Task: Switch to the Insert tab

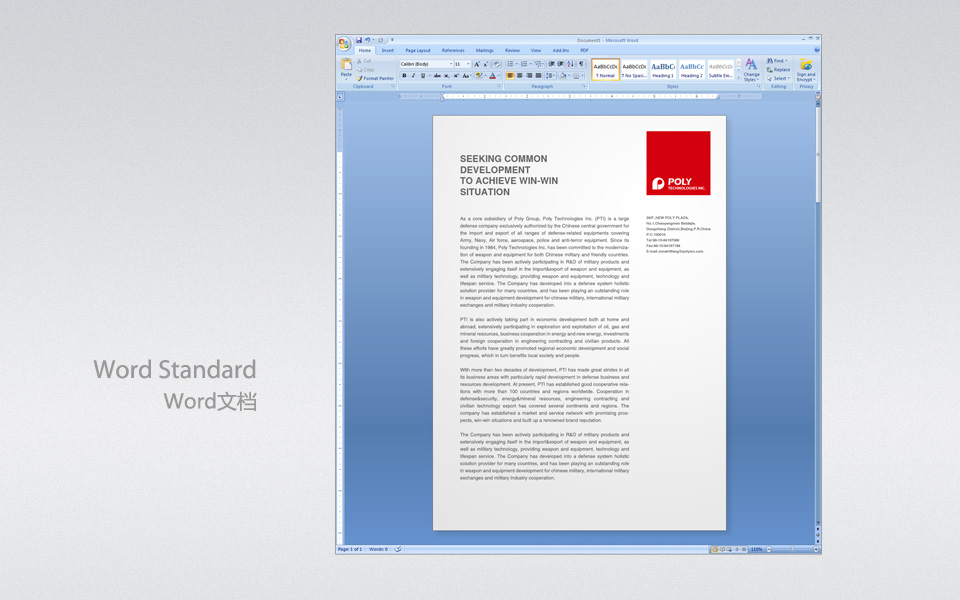Action: (x=388, y=50)
